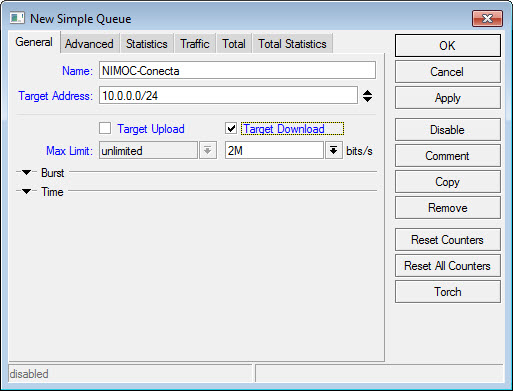Click the disabled status bar text
The image size is (513, 391).
(x=29, y=374)
